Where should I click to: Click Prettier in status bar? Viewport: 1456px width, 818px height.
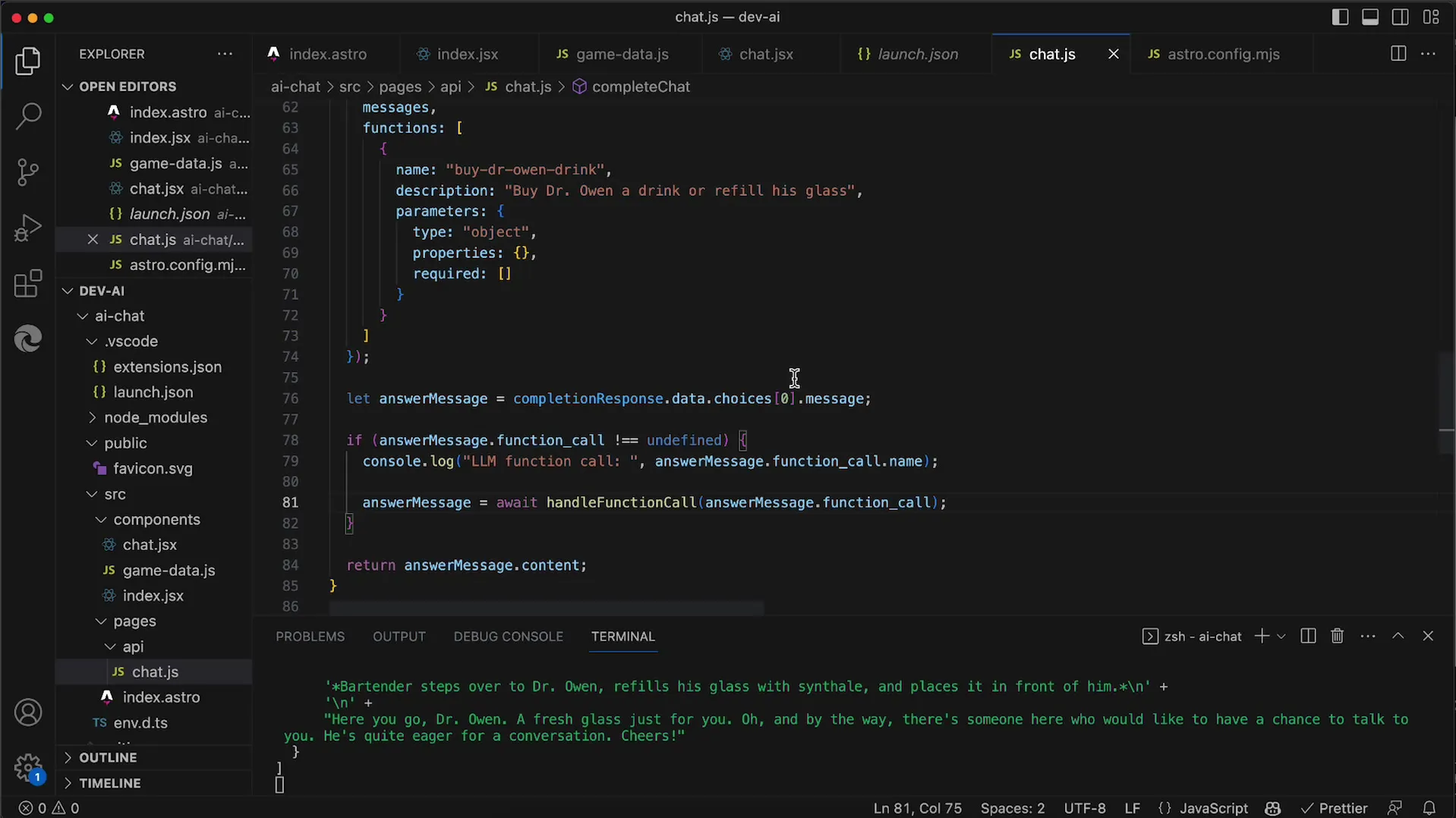(x=1334, y=808)
